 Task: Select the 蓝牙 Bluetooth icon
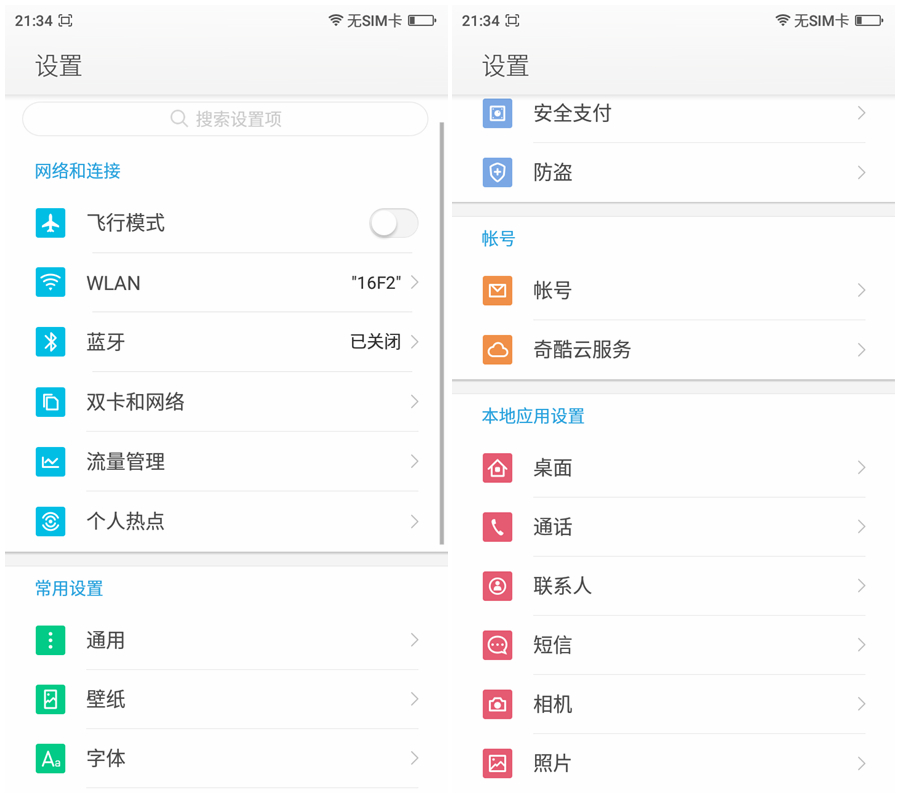(50, 342)
